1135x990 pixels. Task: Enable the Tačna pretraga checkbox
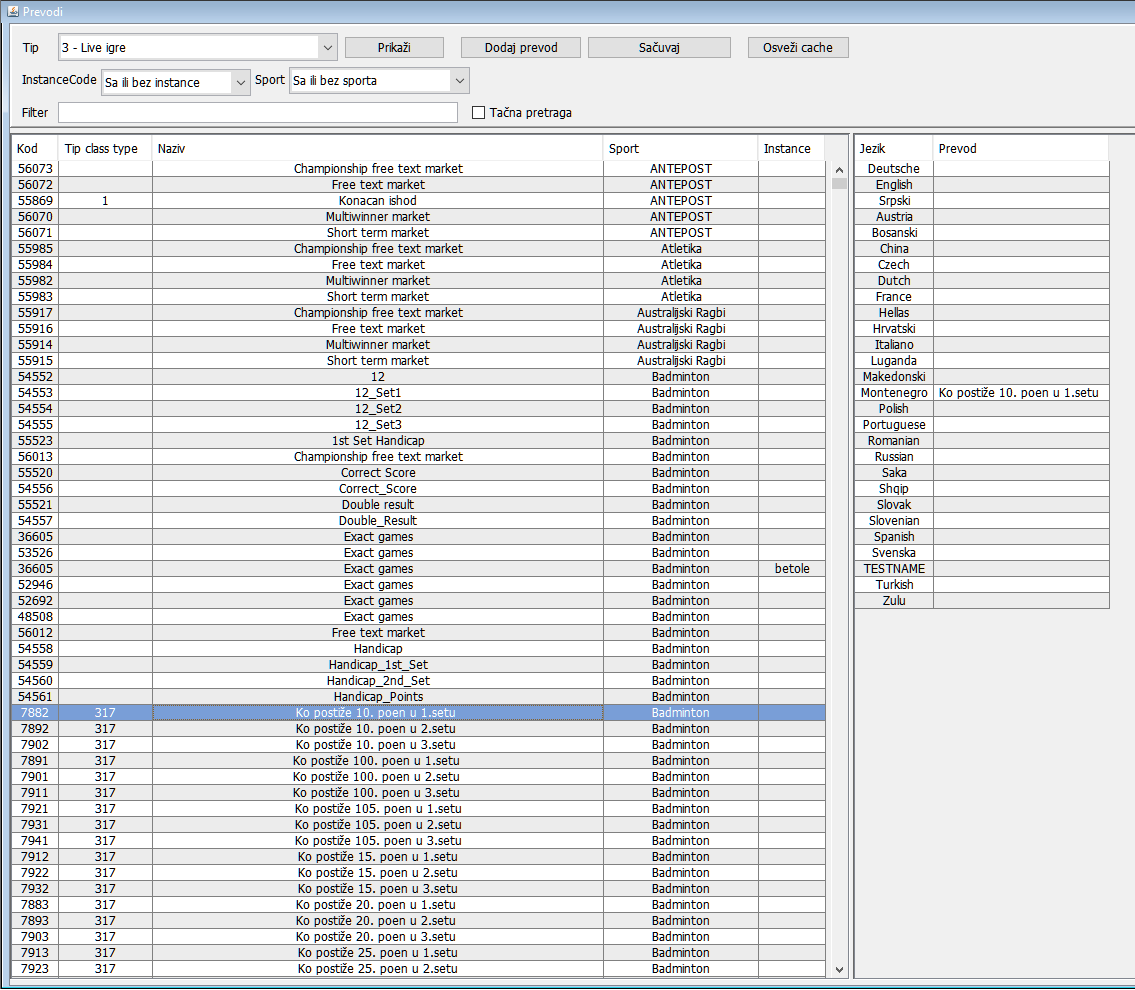(x=478, y=112)
